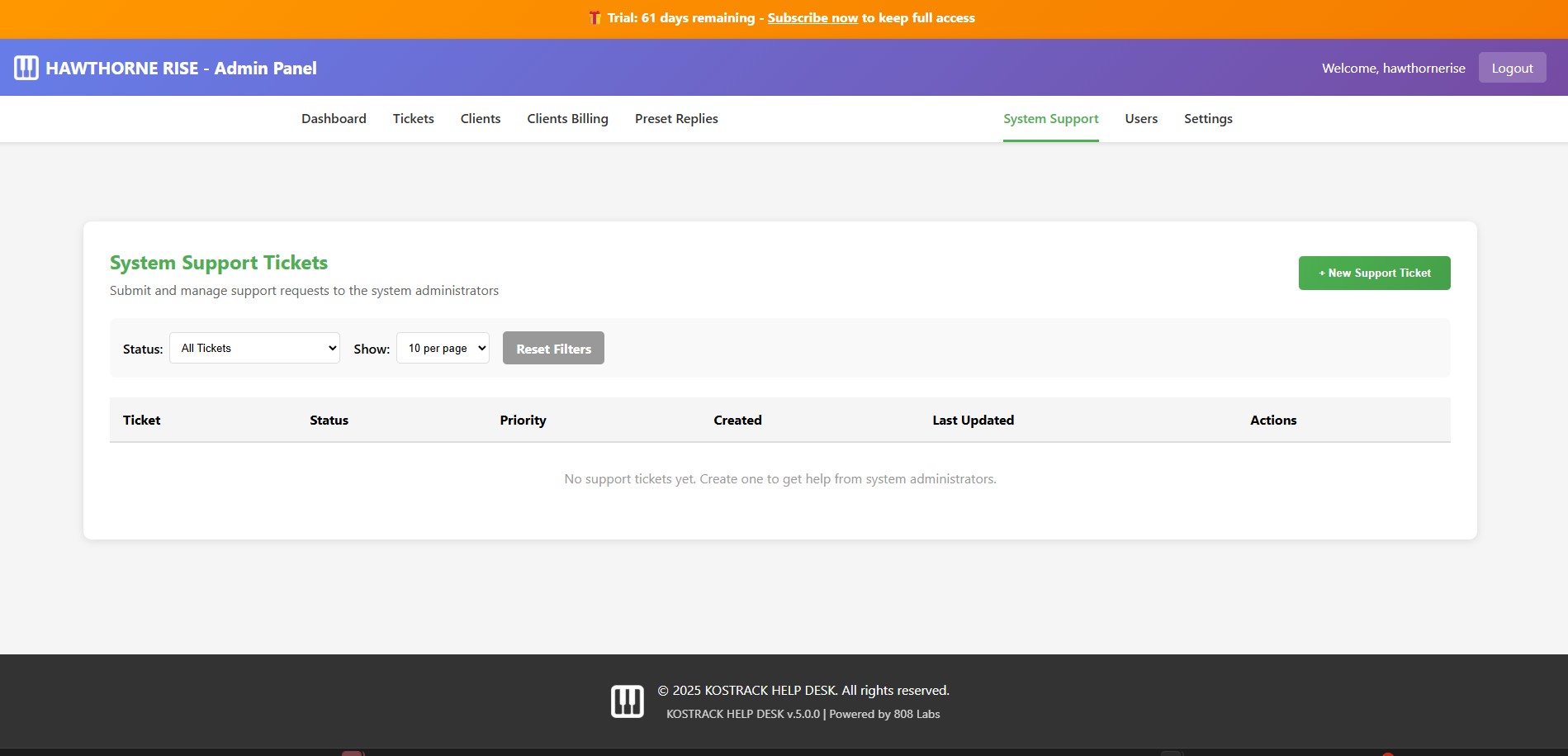Open the per-page results dropdown
Image resolution: width=1568 pixels, height=756 pixels.
(443, 348)
